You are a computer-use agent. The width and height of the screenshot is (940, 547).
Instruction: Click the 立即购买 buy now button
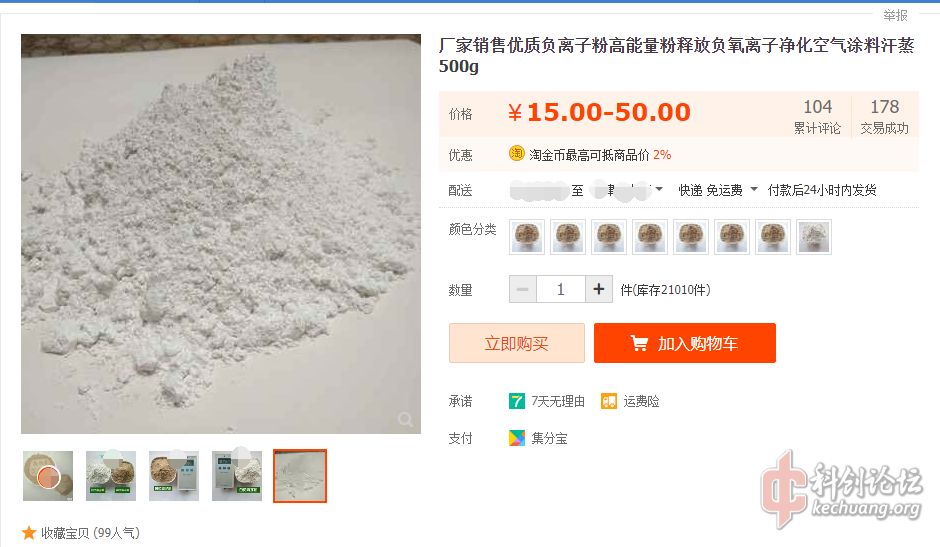pyautogui.click(x=517, y=343)
